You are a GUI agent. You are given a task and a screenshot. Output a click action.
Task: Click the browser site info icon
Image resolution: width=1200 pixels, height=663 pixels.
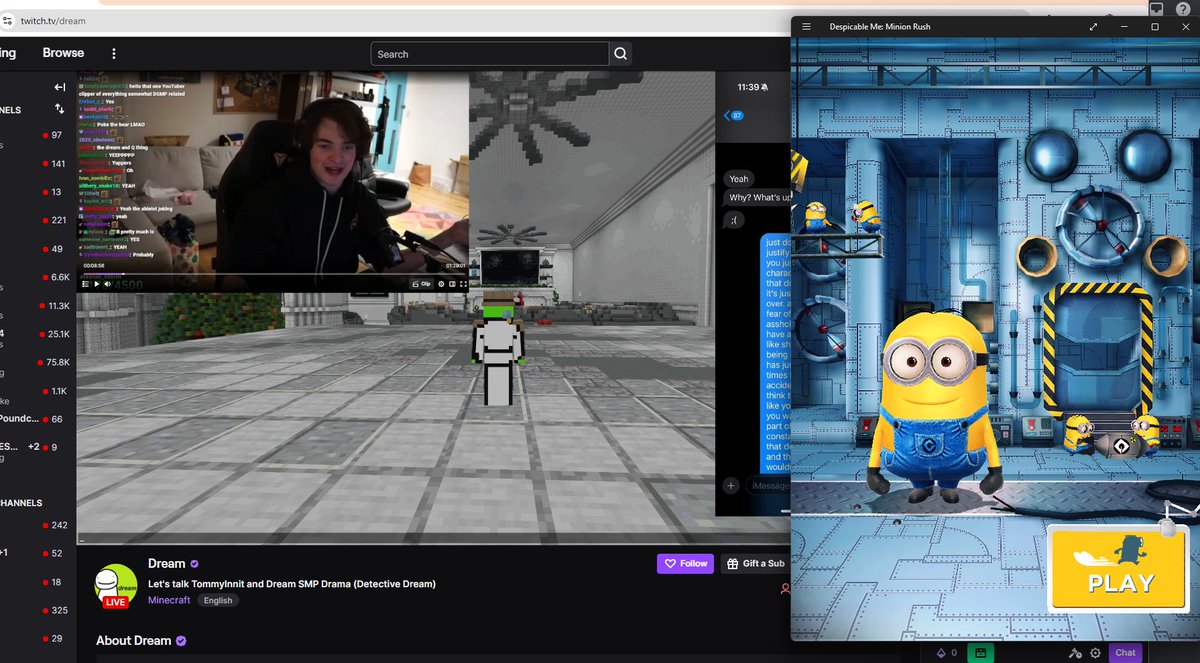7,20
